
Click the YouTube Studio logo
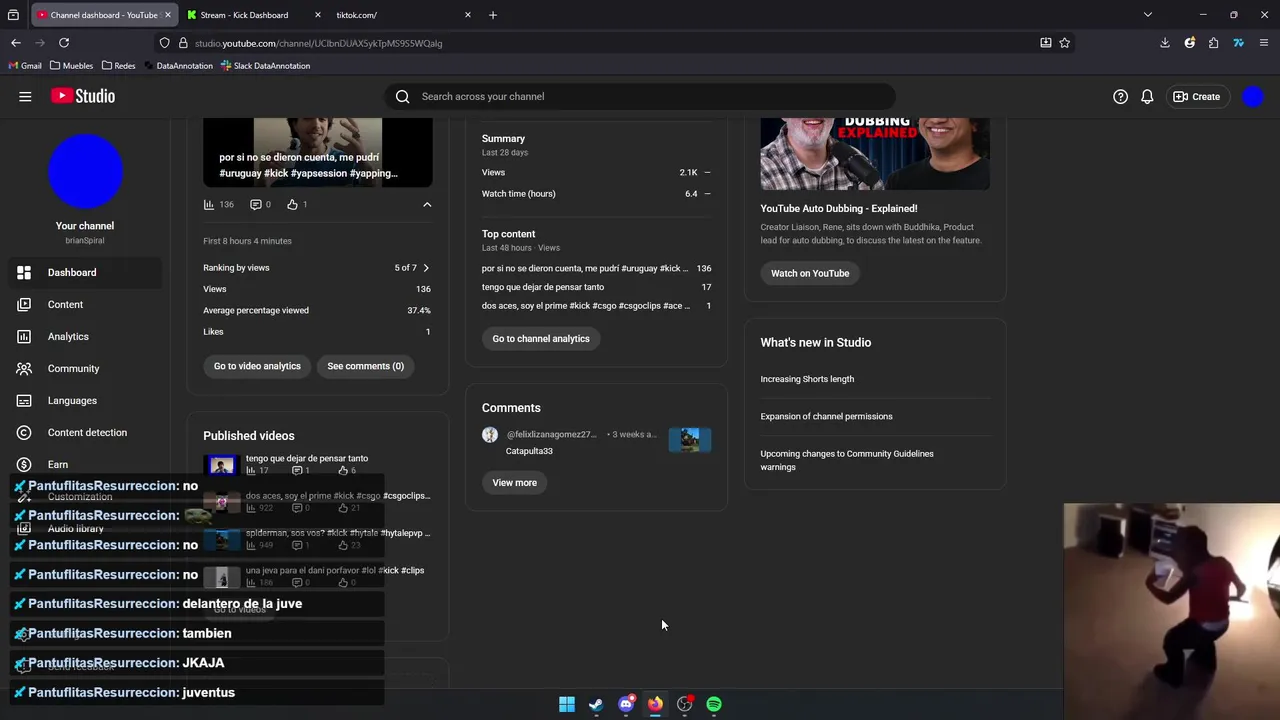pos(83,96)
